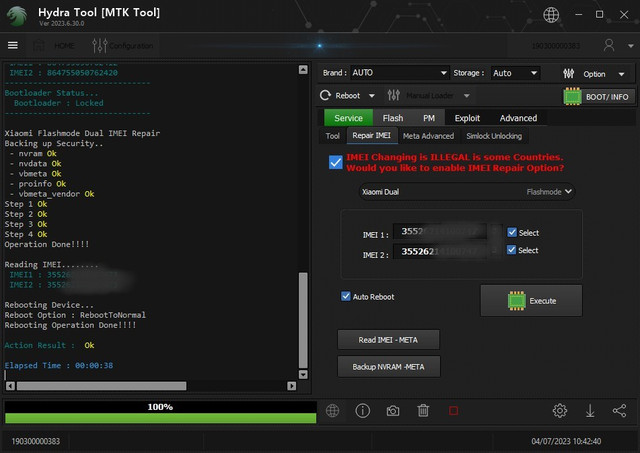Toggle the enable IMEI Repair Option checkbox
The width and height of the screenshot is (640, 453).
tap(336, 162)
